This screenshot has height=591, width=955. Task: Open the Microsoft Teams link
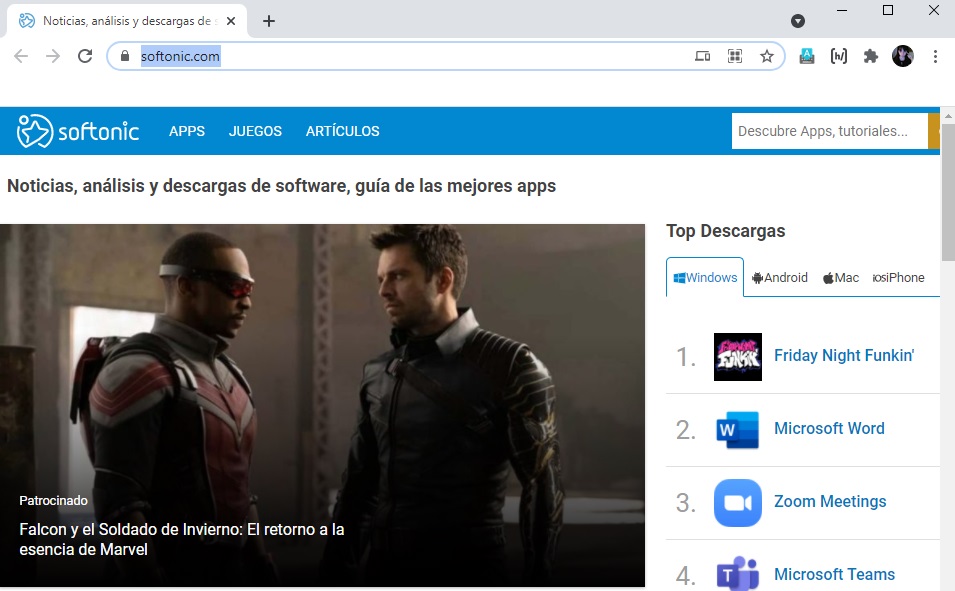(x=834, y=575)
